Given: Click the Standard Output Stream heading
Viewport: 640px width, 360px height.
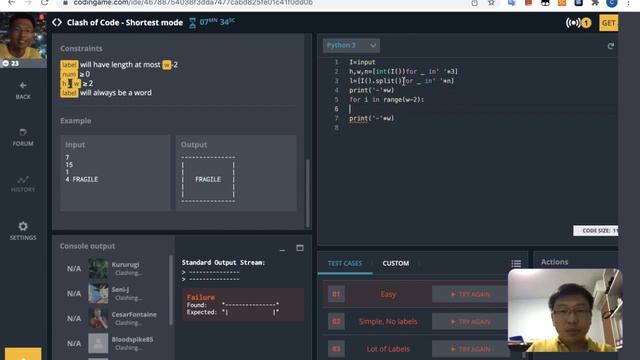Looking at the screenshot, I should click(223, 262).
